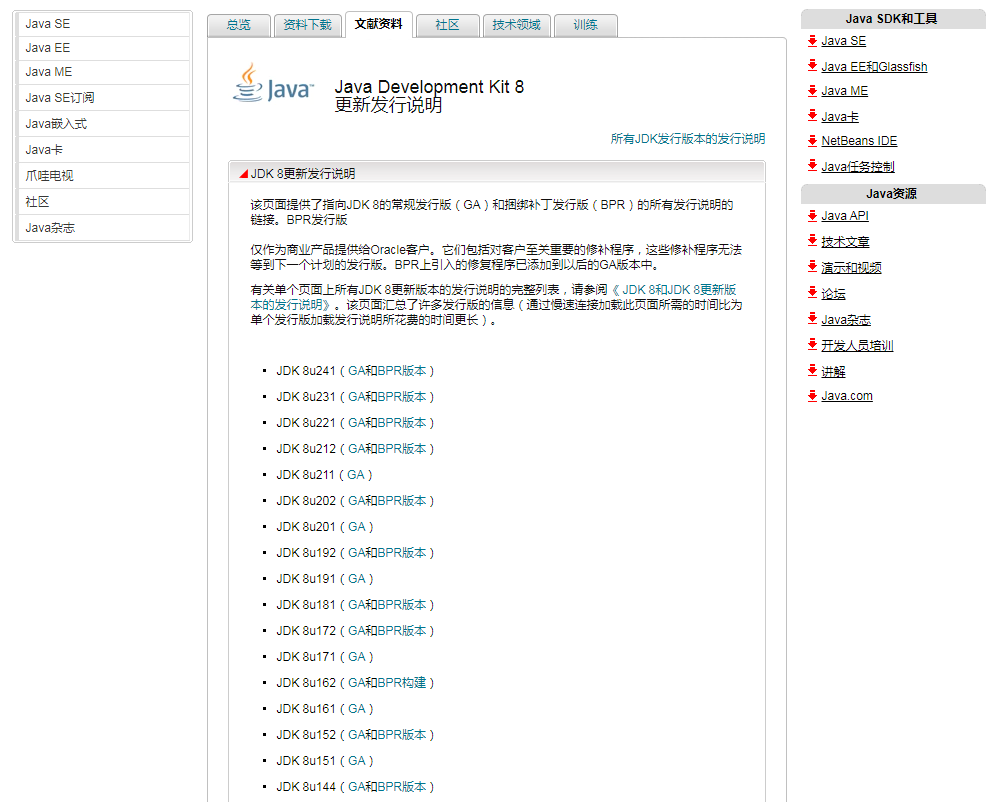This screenshot has height=802, width=995.
Task: Open the 资料下载 tab
Action: click(308, 26)
